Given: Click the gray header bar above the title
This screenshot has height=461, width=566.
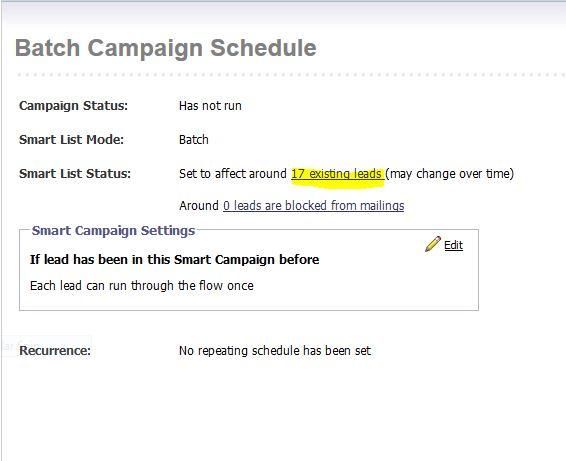Looking at the screenshot, I should [x=285, y=14].
